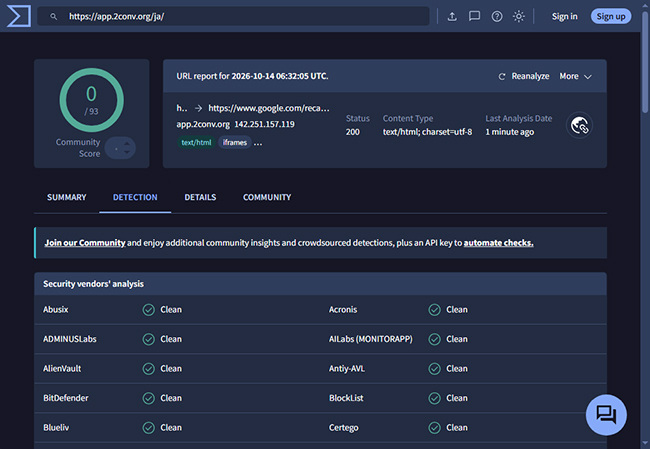Screen dimensions: 650x449
Task: Click the Reanalyze refresh icon
Action: pos(502,76)
